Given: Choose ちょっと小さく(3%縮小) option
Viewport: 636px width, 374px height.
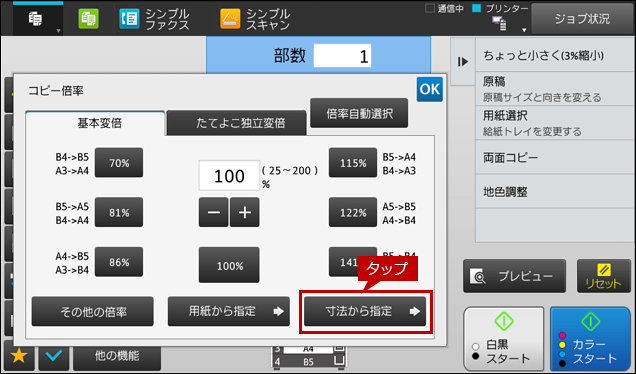Looking at the screenshot, I should [x=554, y=55].
